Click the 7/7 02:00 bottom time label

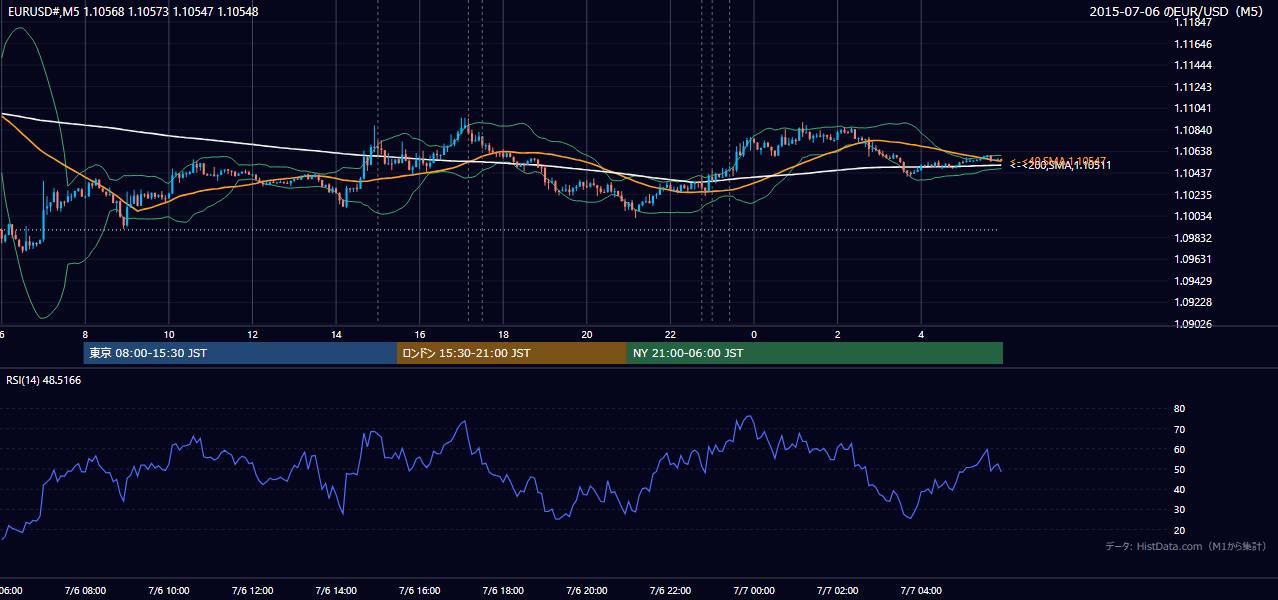pos(838,591)
